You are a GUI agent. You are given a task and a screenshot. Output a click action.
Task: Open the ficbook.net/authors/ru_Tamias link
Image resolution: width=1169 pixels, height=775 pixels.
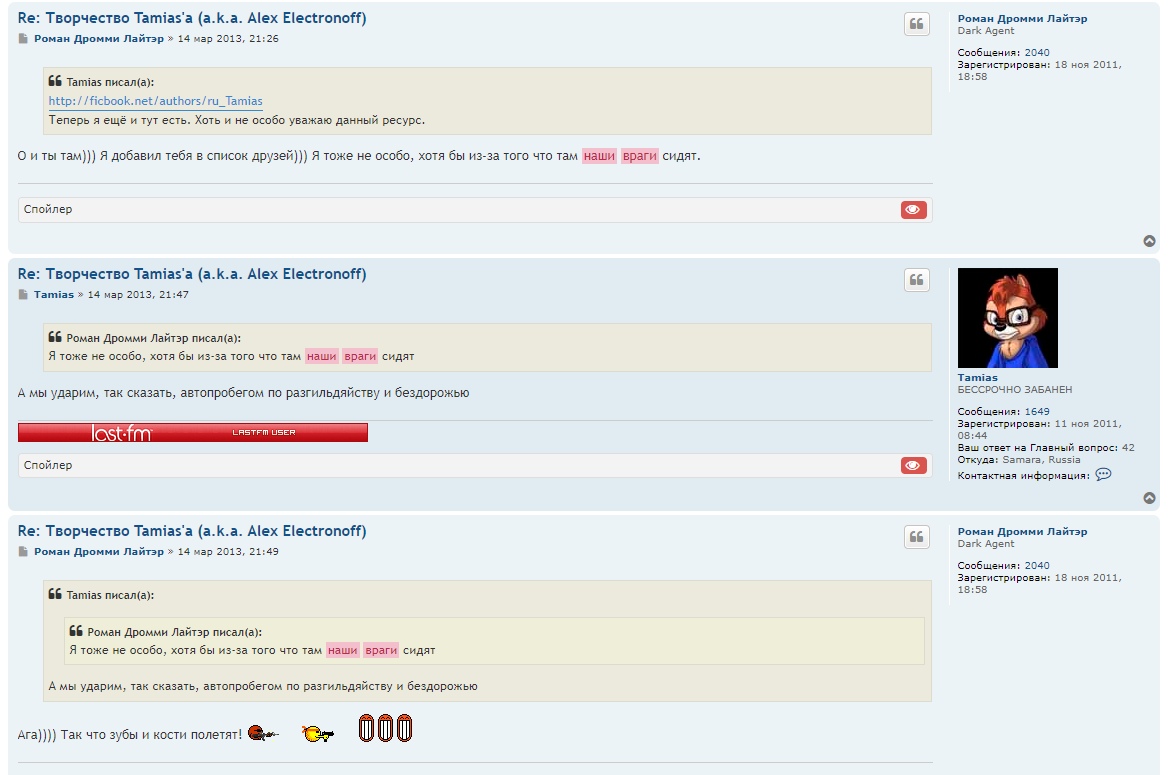point(156,101)
